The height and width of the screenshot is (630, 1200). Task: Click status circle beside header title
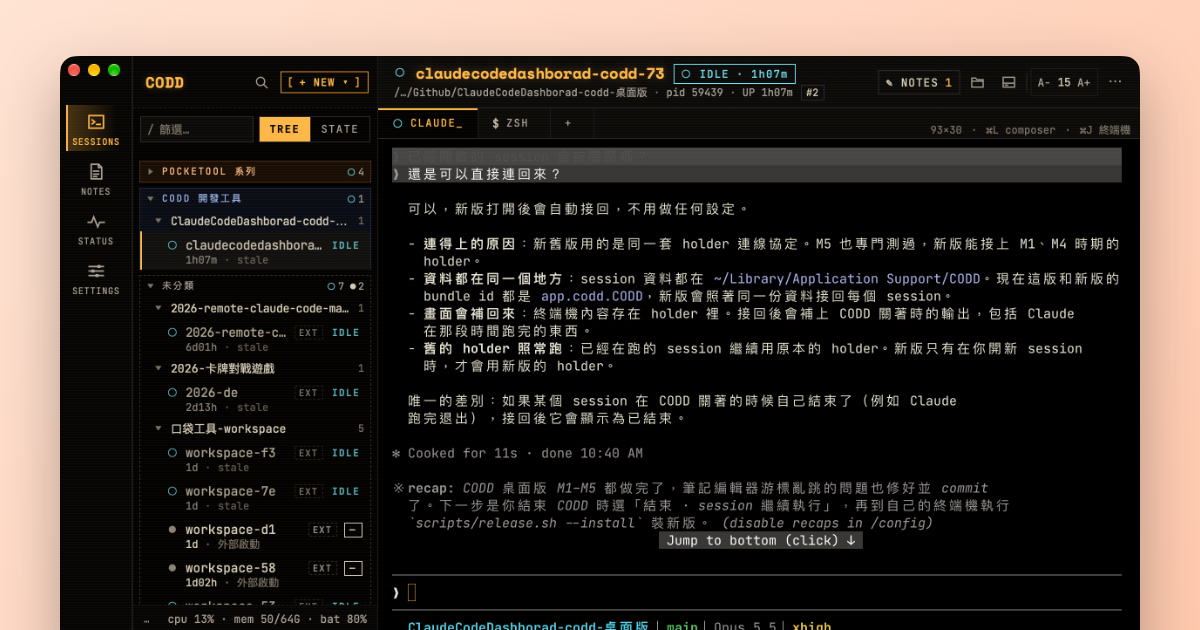[x=400, y=73]
